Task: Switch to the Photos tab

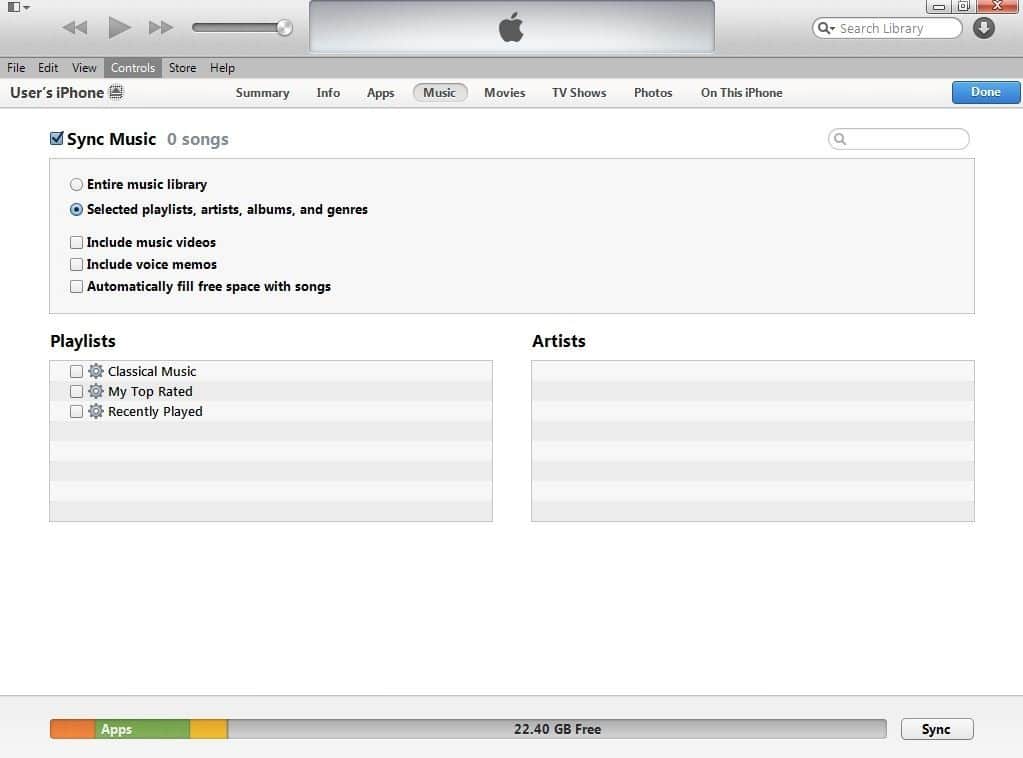Action: [652, 93]
